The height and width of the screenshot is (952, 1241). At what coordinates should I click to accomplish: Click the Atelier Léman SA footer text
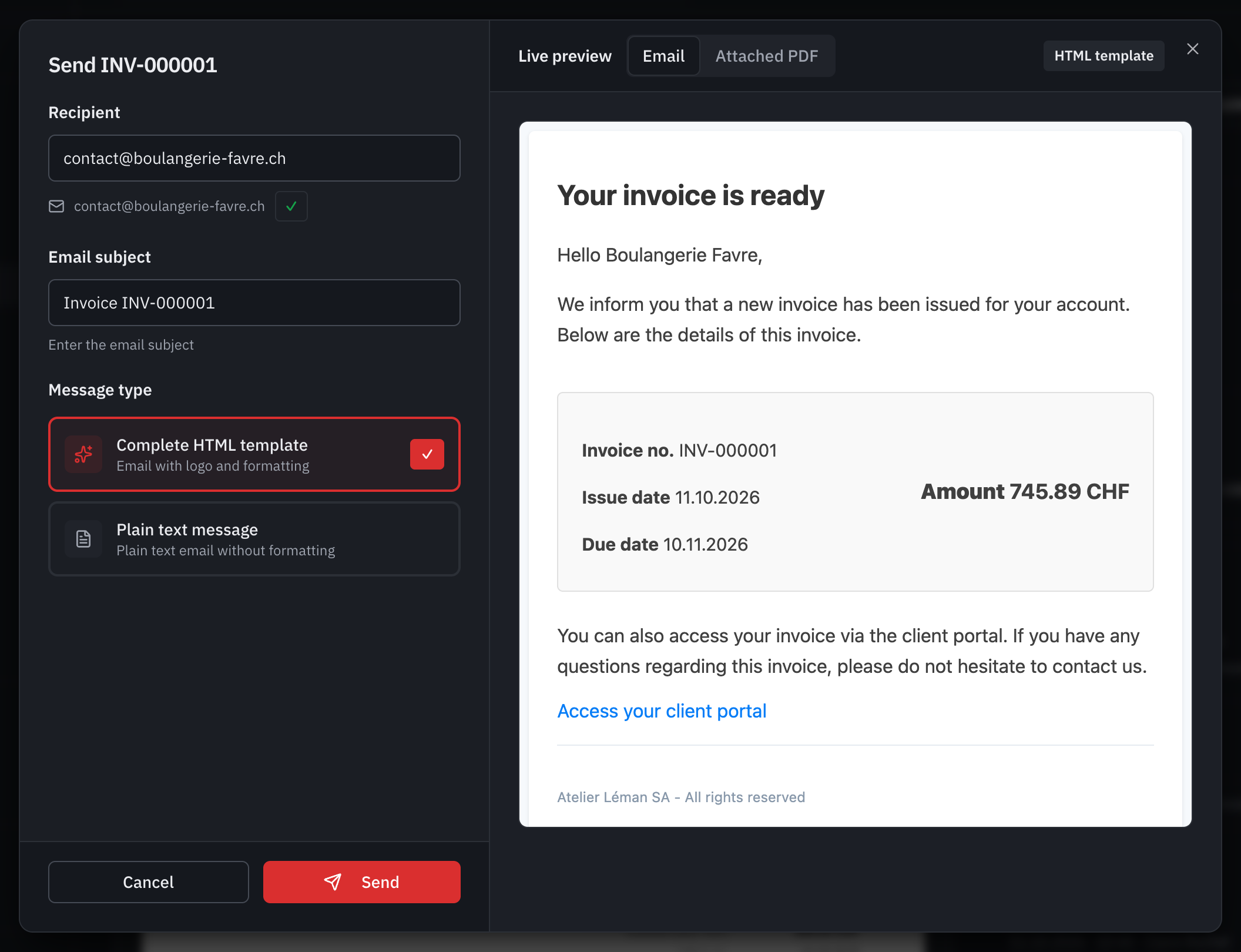(x=681, y=797)
